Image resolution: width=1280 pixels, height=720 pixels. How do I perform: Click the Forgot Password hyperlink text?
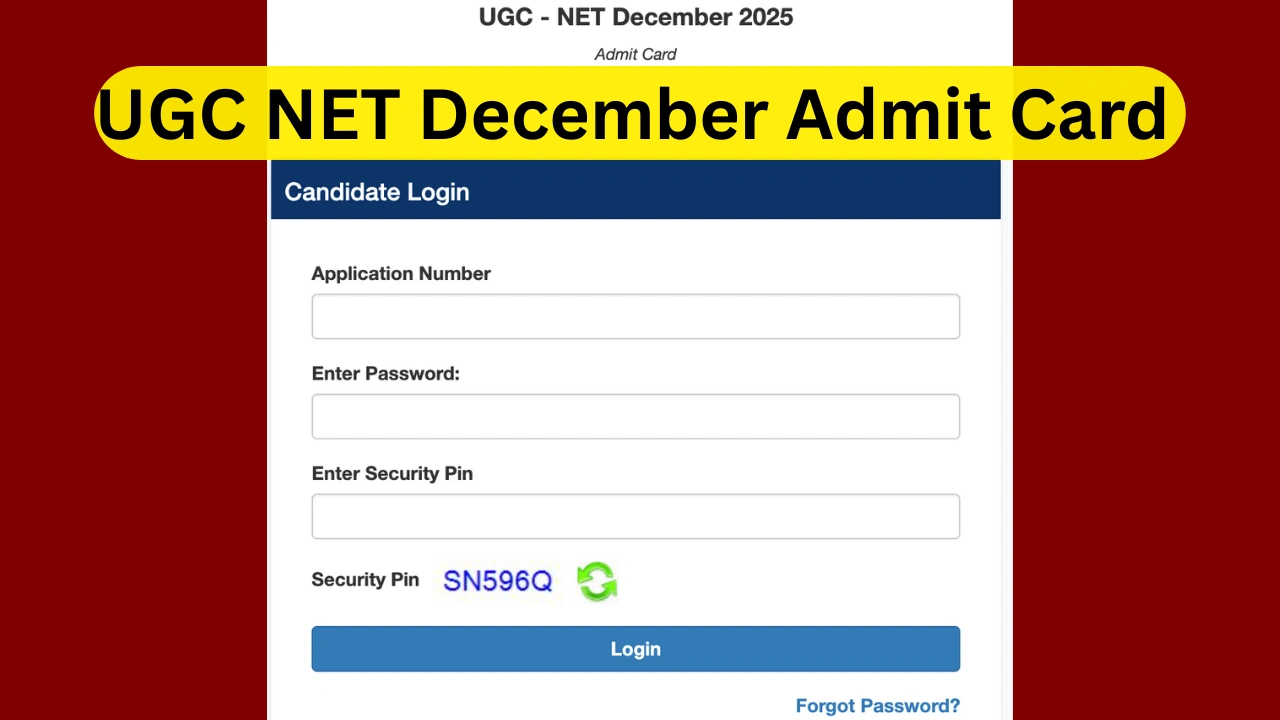[x=877, y=705]
